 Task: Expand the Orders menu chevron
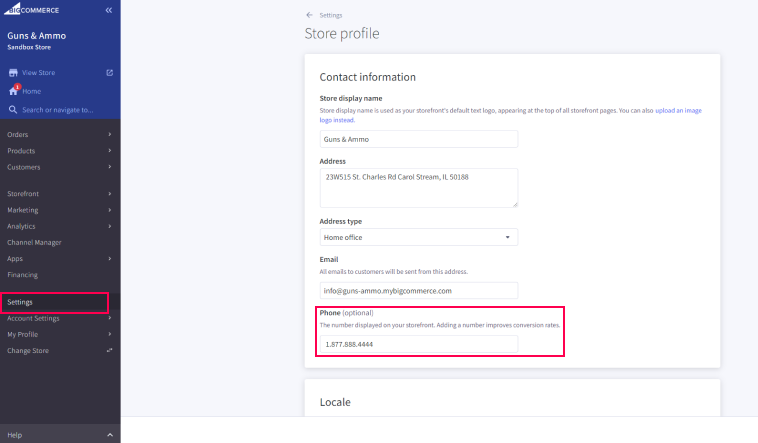pyautogui.click(x=110, y=134)
